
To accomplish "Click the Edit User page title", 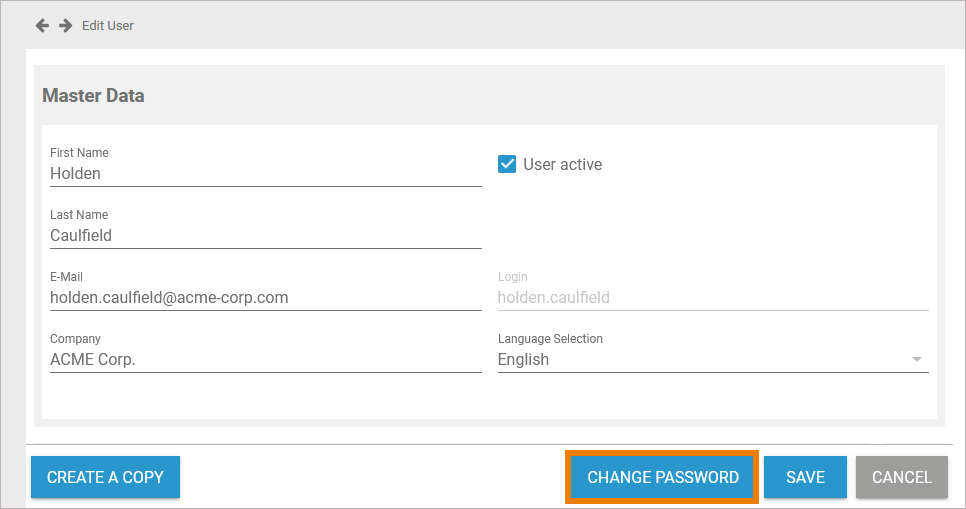I will coord(108,26).
